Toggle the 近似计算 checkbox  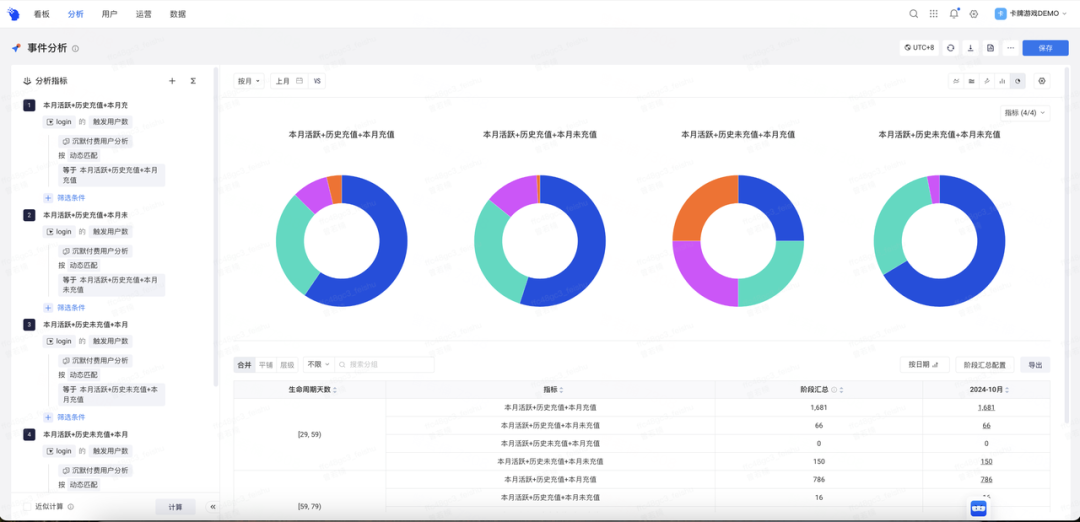[27, 507]
